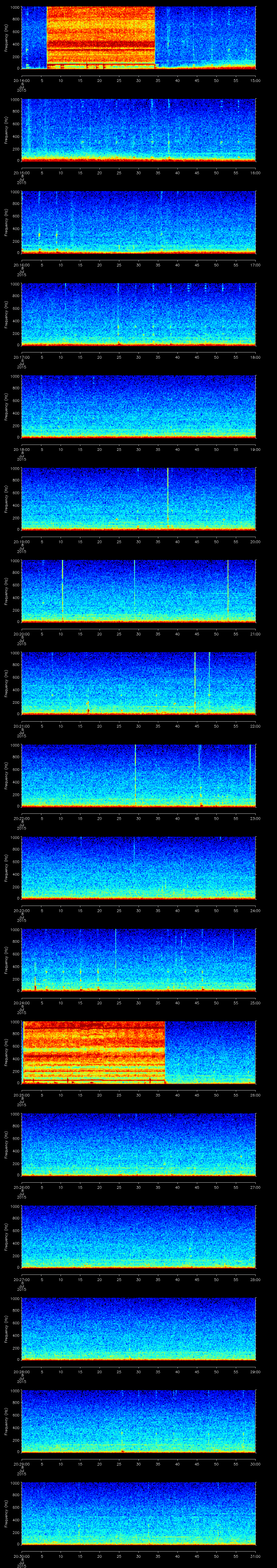Click the 20:27:00 start time label
The height and width of the screenshot is (1568, 277).
click(x=21, y=1279)
